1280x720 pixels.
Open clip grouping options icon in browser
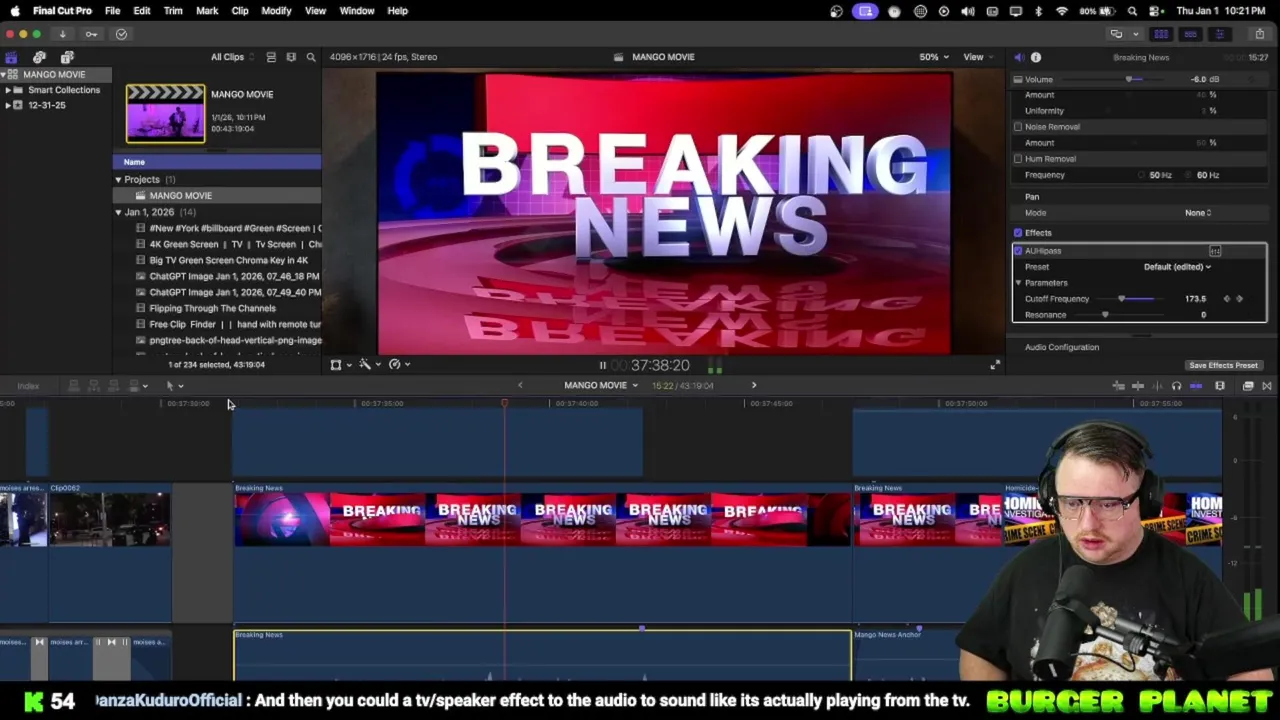(291, 57)
